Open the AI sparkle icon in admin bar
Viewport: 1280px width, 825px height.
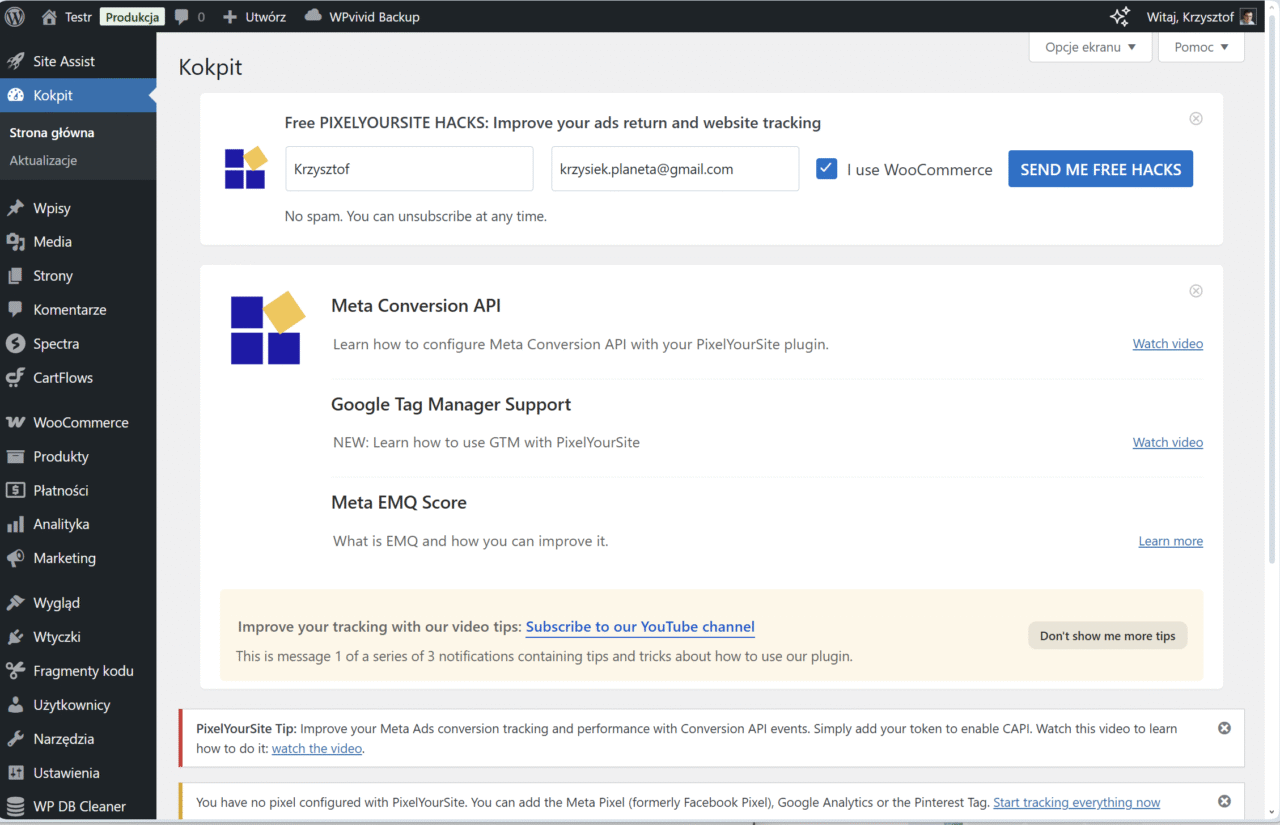[1120, 16]
